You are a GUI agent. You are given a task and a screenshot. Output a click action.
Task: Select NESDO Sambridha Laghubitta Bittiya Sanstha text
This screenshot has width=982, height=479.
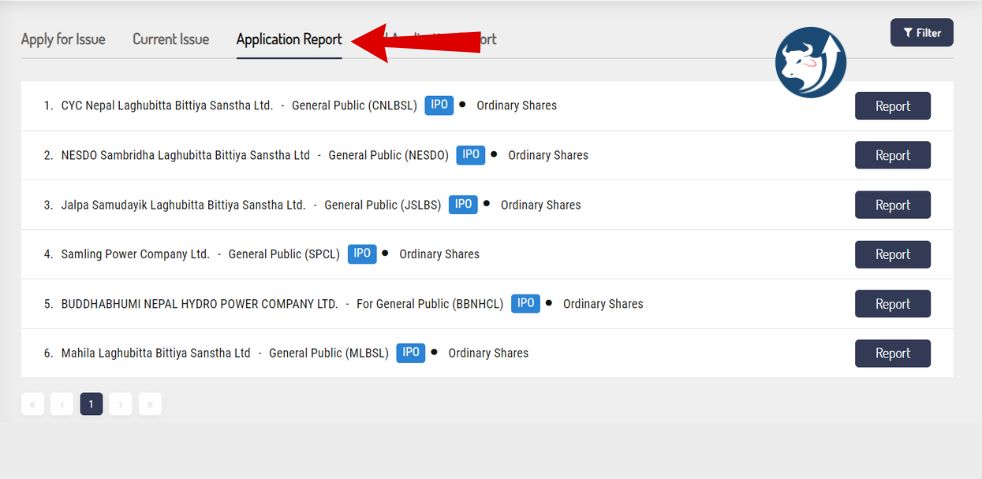coord(185,155)
